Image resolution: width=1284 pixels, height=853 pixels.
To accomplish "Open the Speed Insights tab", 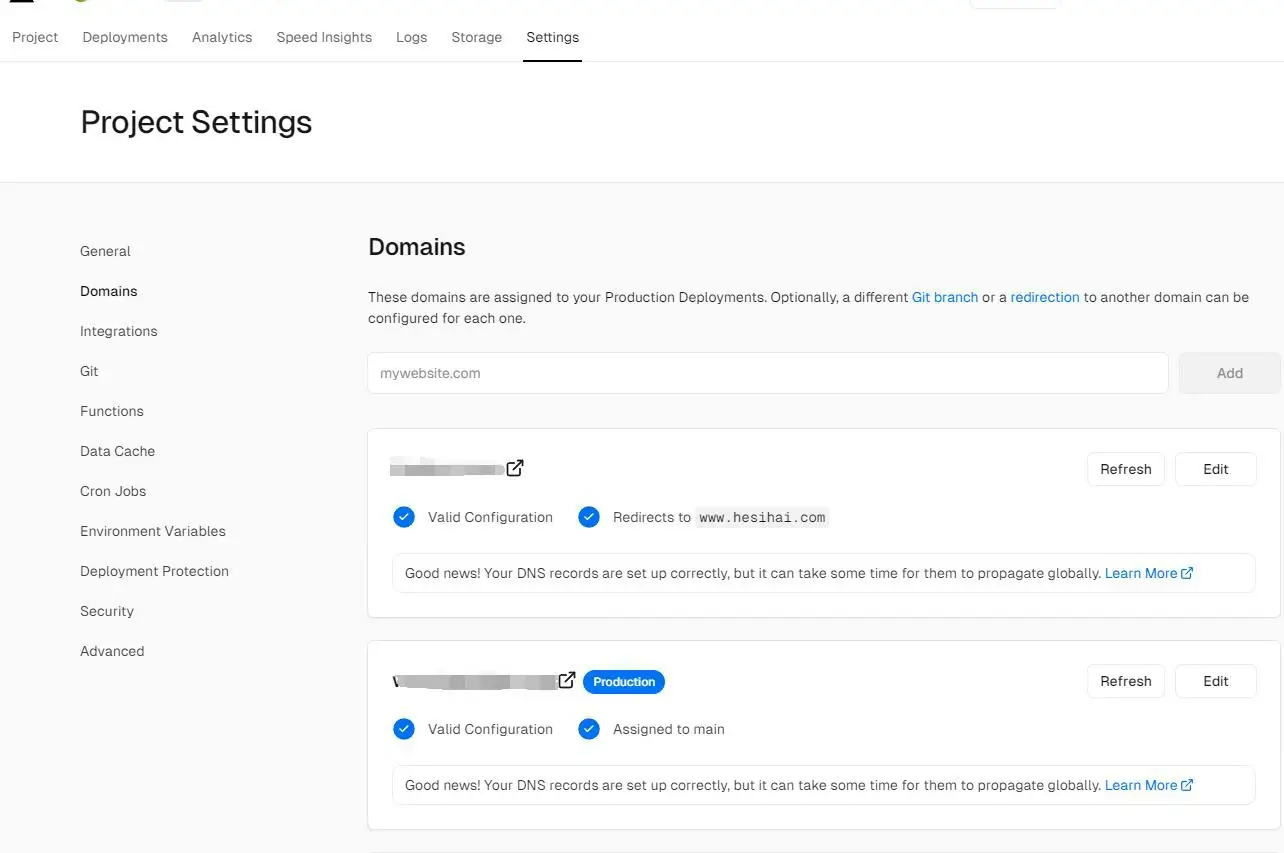I will (324, 37).
